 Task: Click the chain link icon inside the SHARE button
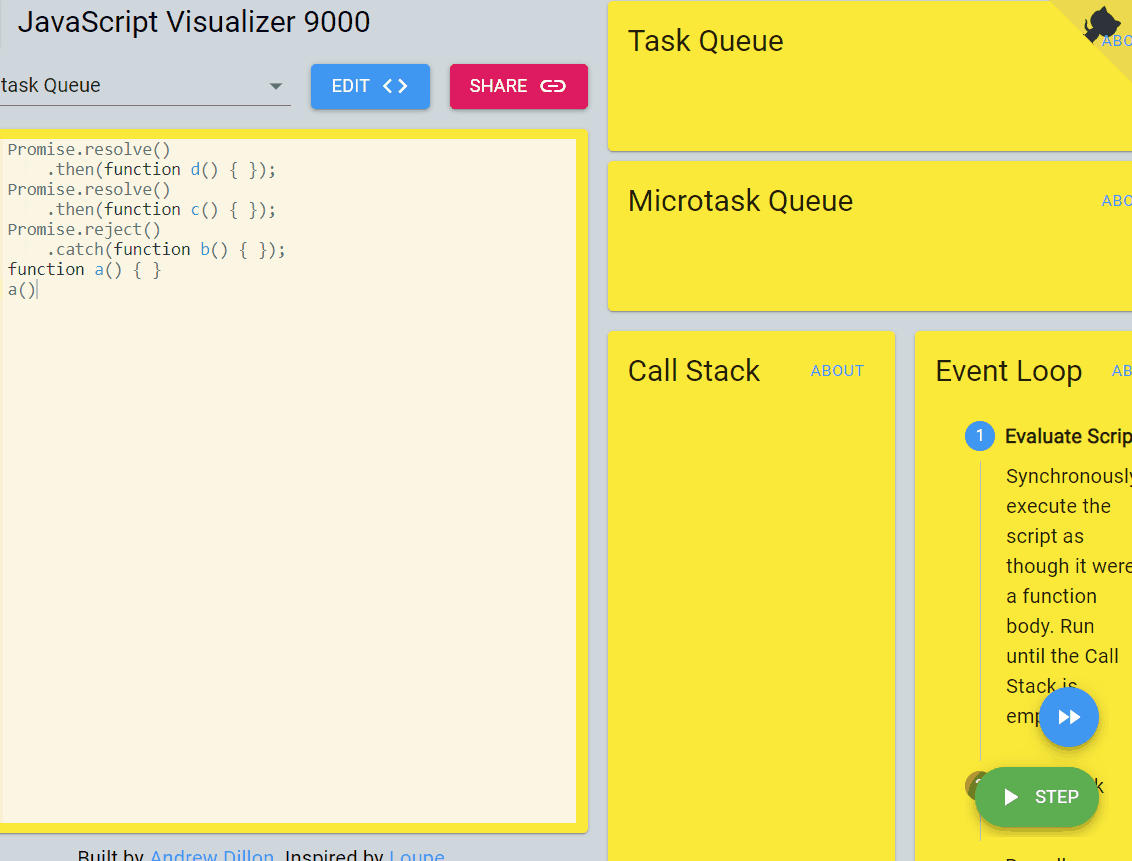[x=553, y=87]
